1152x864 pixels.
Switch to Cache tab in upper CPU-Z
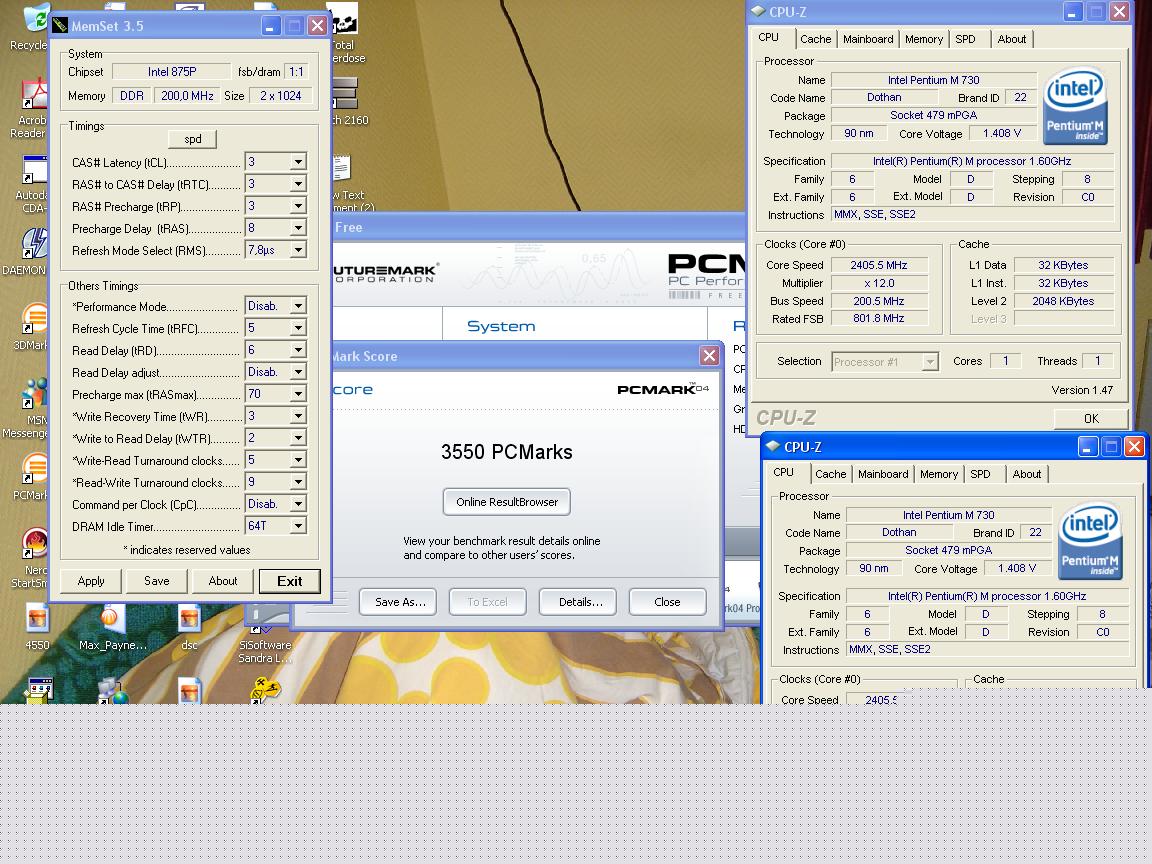(x=816, y=39)
